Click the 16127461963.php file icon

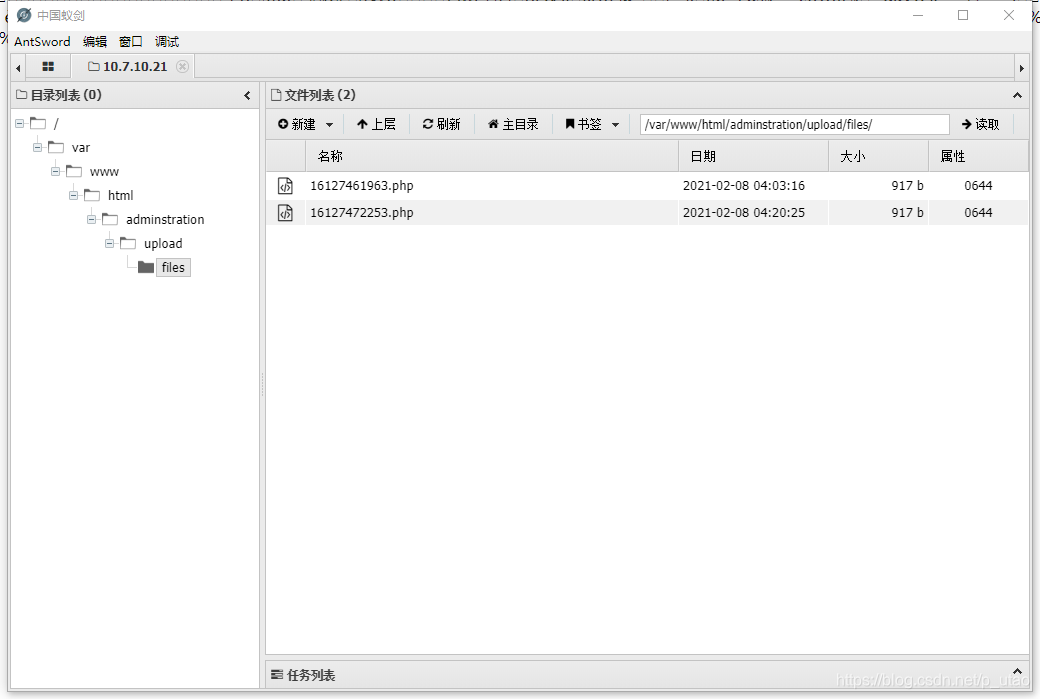pos(285,186)
